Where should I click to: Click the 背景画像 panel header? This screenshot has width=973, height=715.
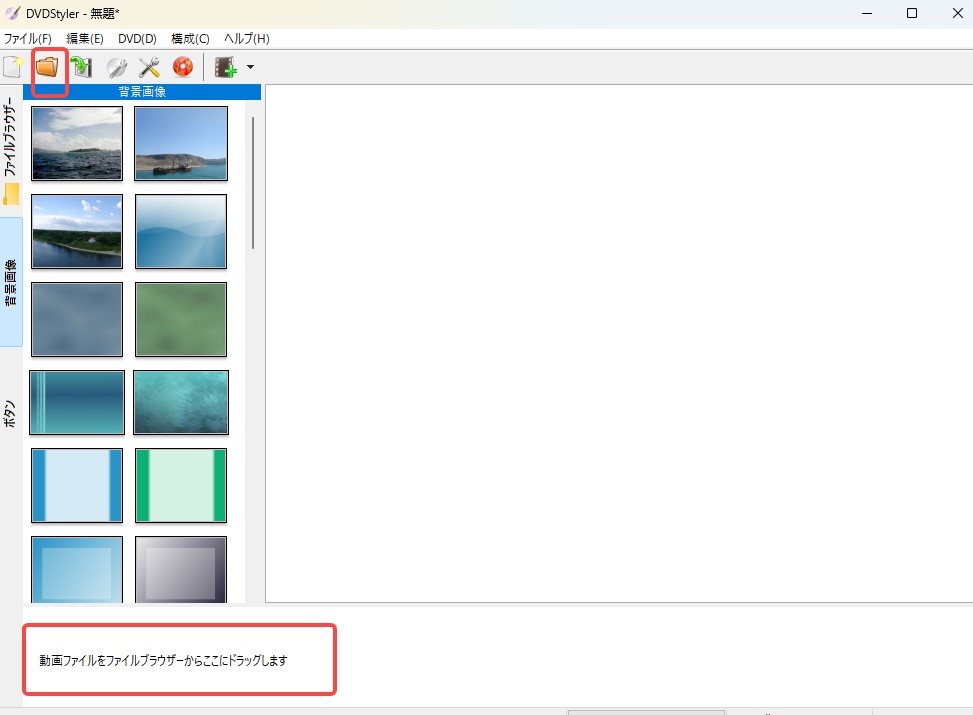[142, 92]
